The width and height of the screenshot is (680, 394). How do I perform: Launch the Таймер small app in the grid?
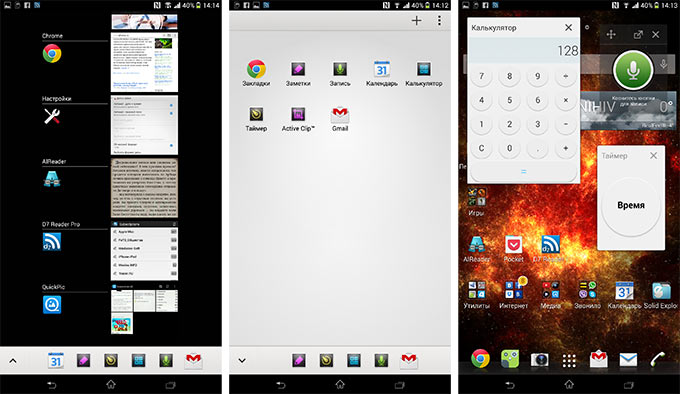click(x=256, y=119)
